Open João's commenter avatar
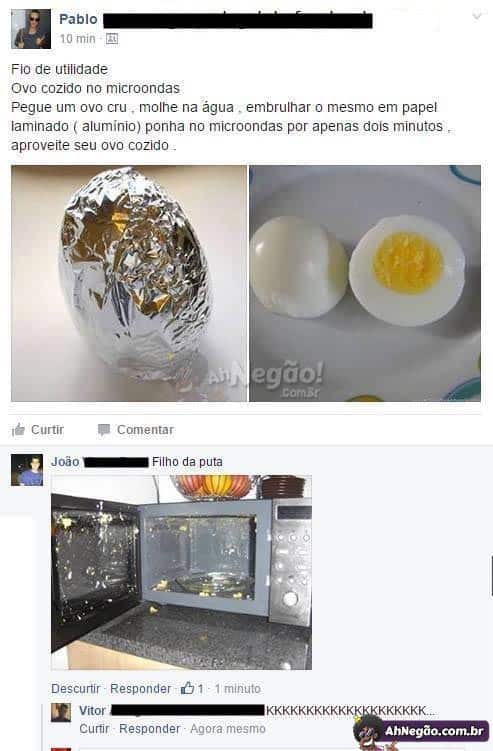The height and width of the screenshot is (751, 493). 27,470
